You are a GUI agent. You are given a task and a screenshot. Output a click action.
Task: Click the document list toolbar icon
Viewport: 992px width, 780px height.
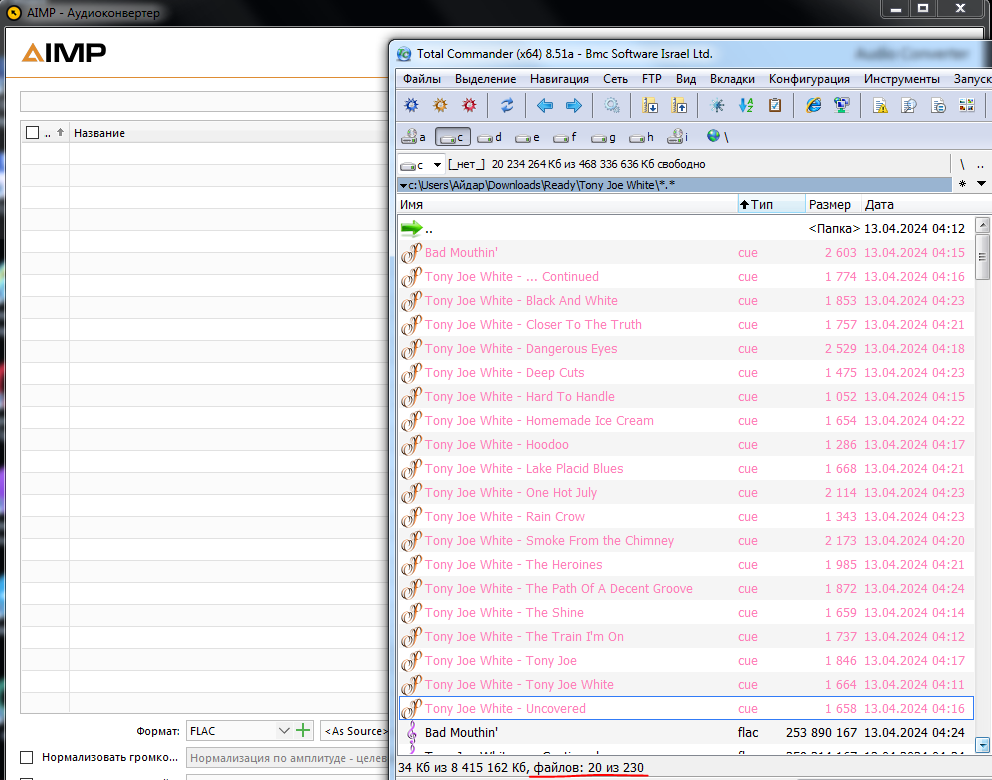[938, 105]
